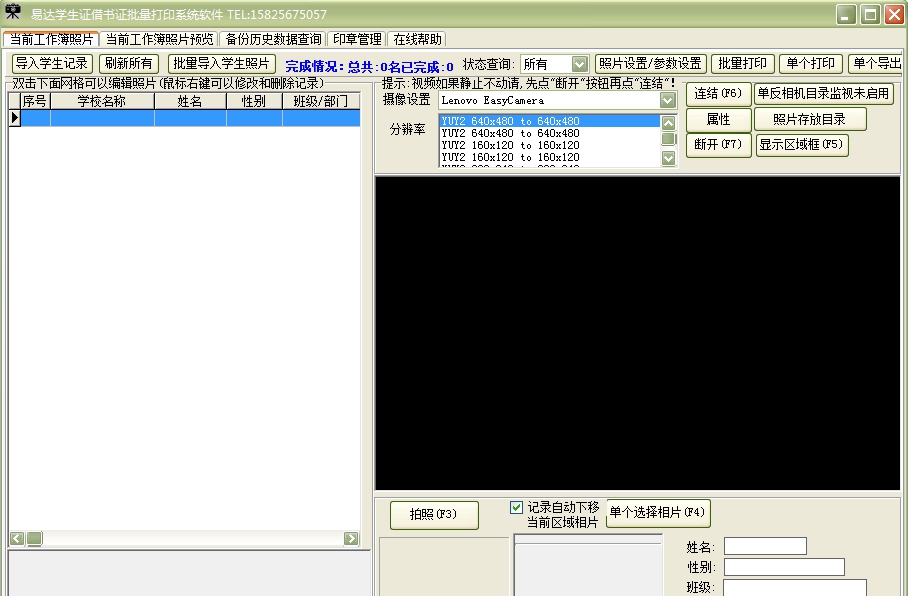
Task: Click 性别 column header in grid
Action: coord(254,101)
